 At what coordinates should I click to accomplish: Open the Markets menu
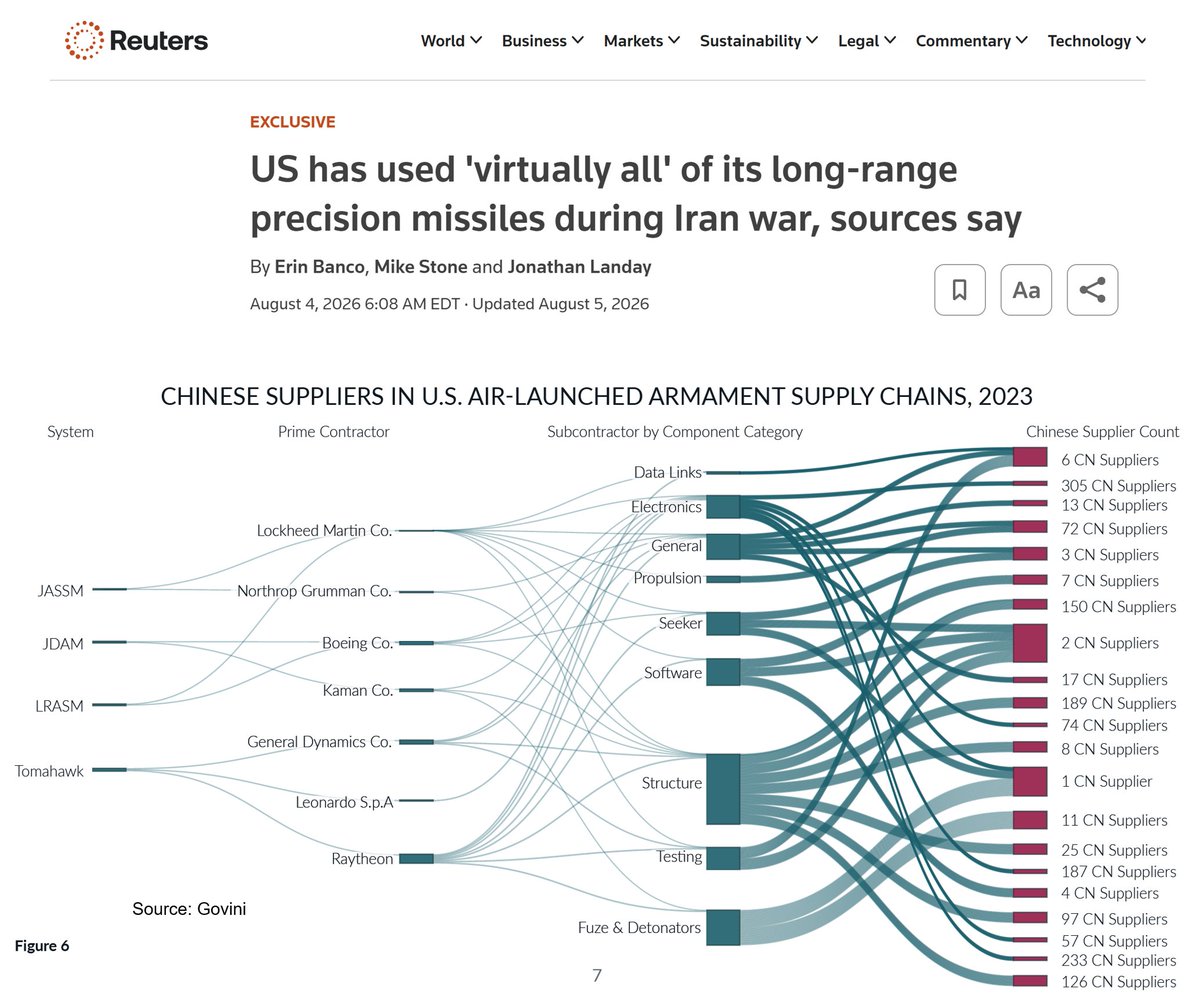[642, 41]
